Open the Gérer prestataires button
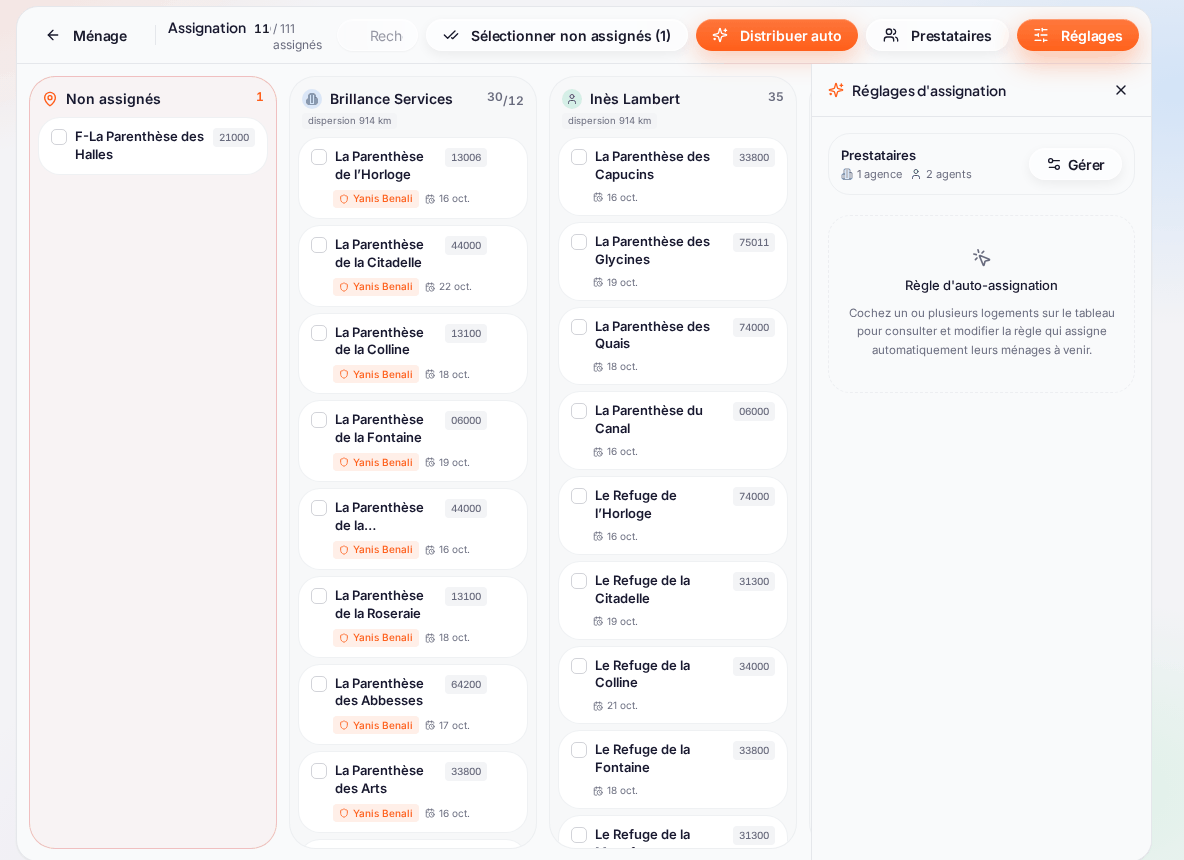The width and height of the screenshot is (1184, 860). (x=1075, y=165)
